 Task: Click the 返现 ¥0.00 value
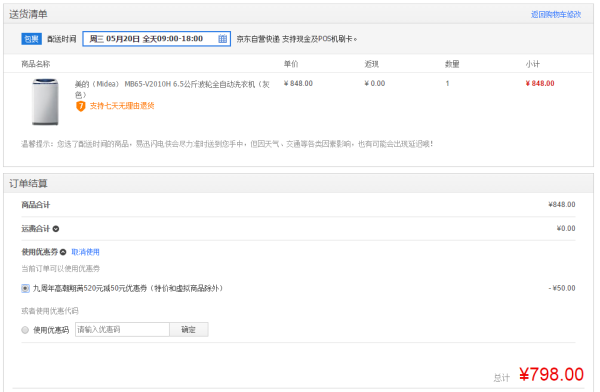(375, 83)
